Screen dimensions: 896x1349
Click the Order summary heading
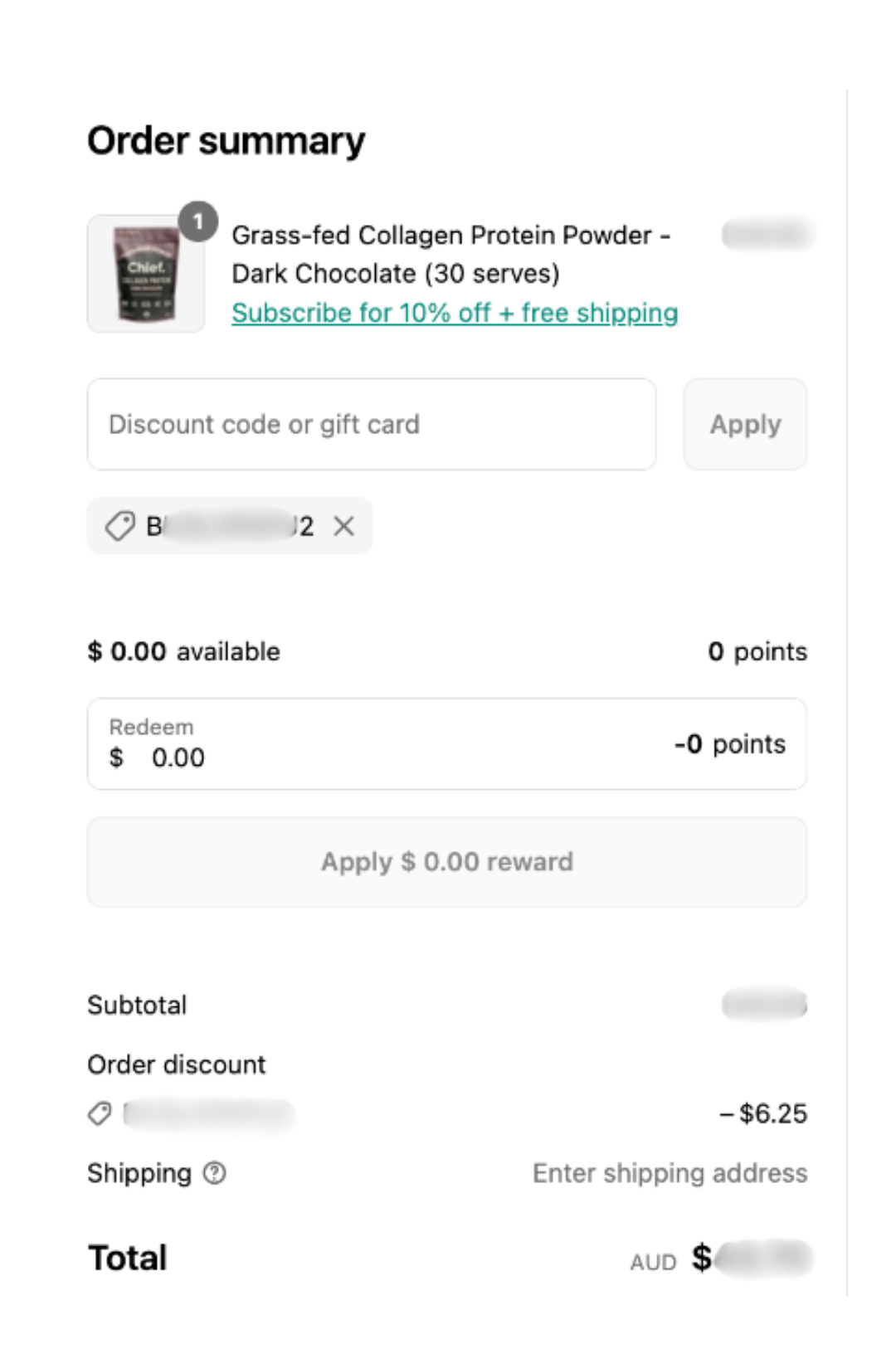pos(226,141)
